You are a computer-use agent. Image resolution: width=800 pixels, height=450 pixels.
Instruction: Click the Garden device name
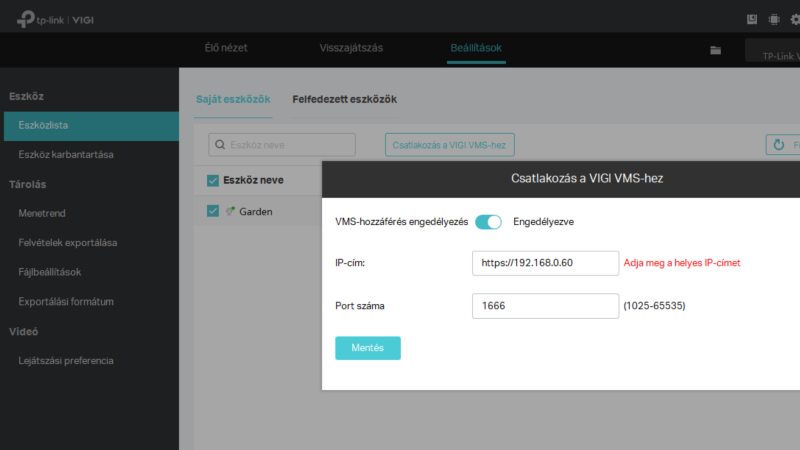(x=256, y=212)
